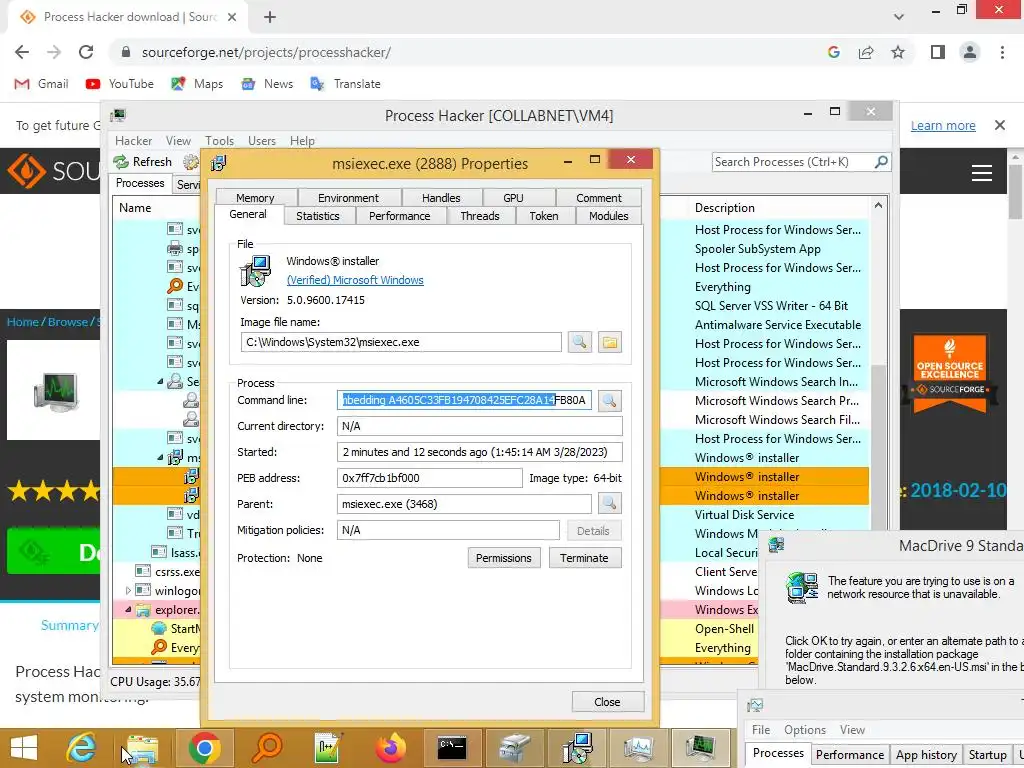The width and height of the screenshot is (1024, 768).
Task: Open the file location folder icon button
Action: [x=609, y=342]
